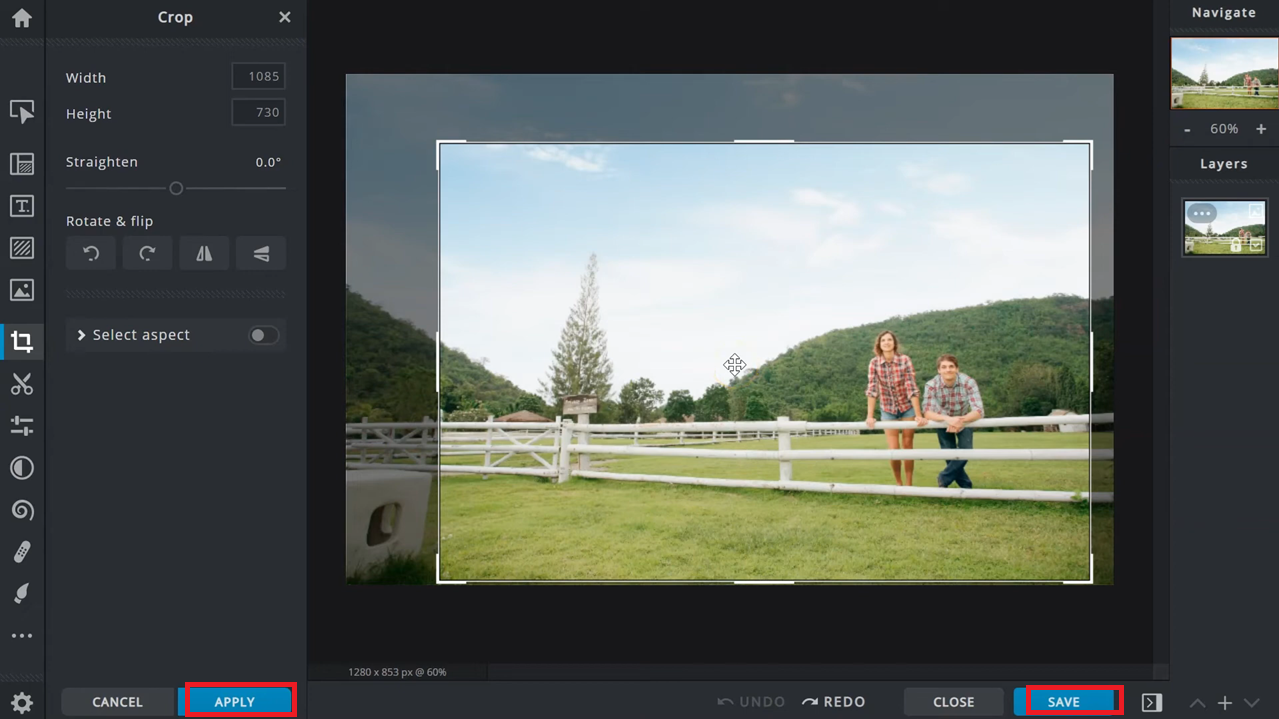Click the Straighten slider handle
The image size is (1279, 719).
[176, 188]
